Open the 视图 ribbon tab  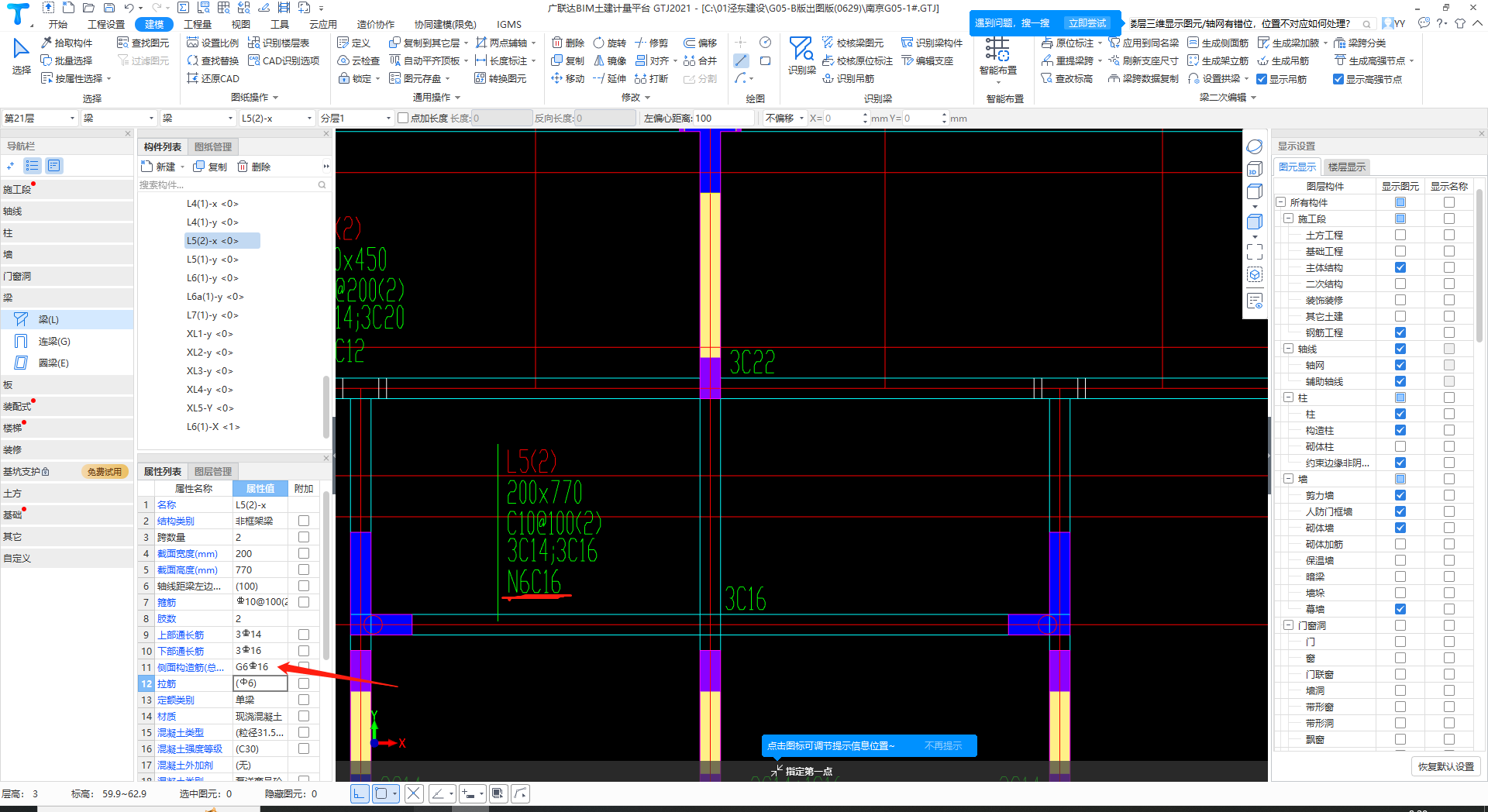coord(241,24)
